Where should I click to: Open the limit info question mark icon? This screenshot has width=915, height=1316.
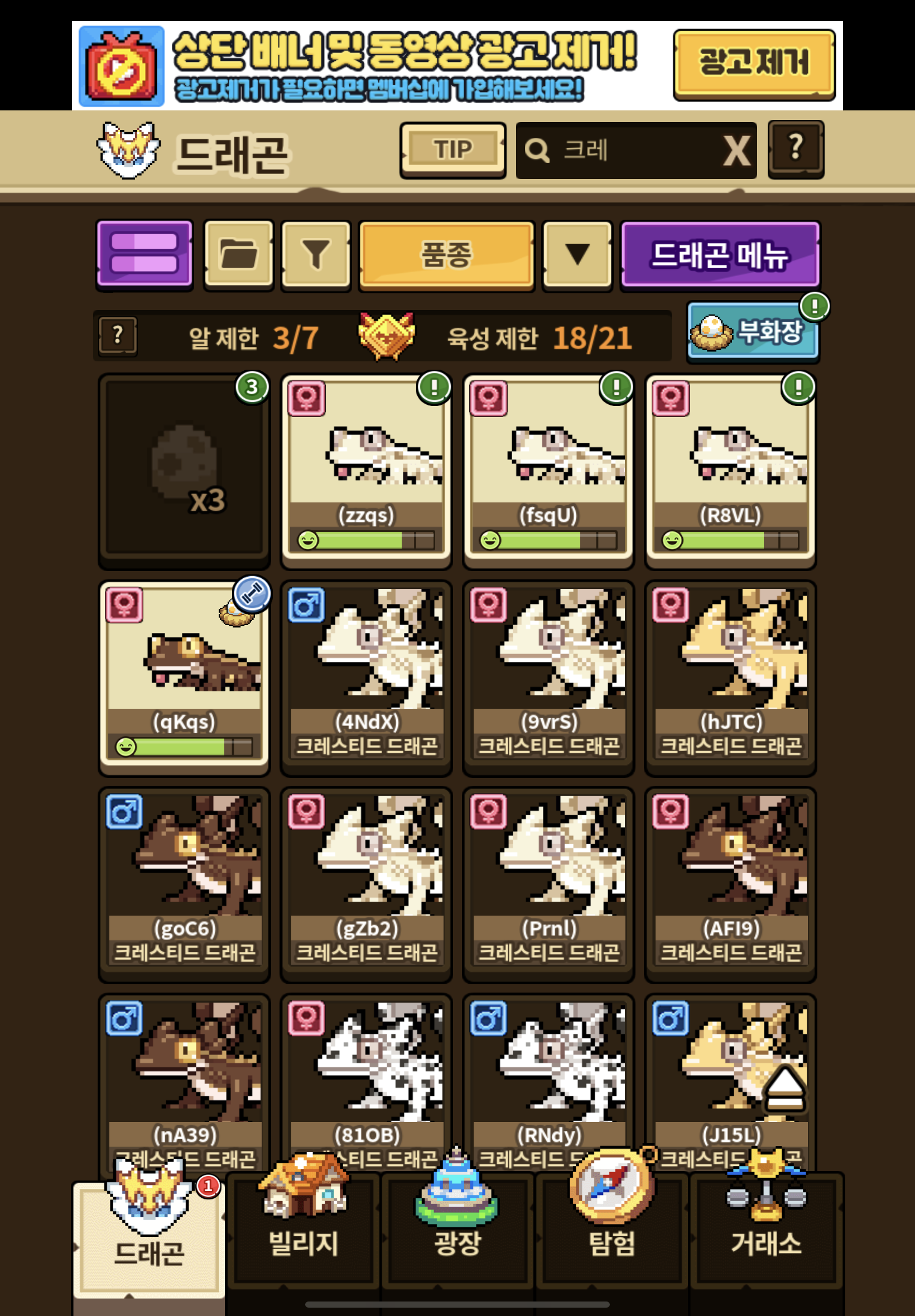coord(118,336)
